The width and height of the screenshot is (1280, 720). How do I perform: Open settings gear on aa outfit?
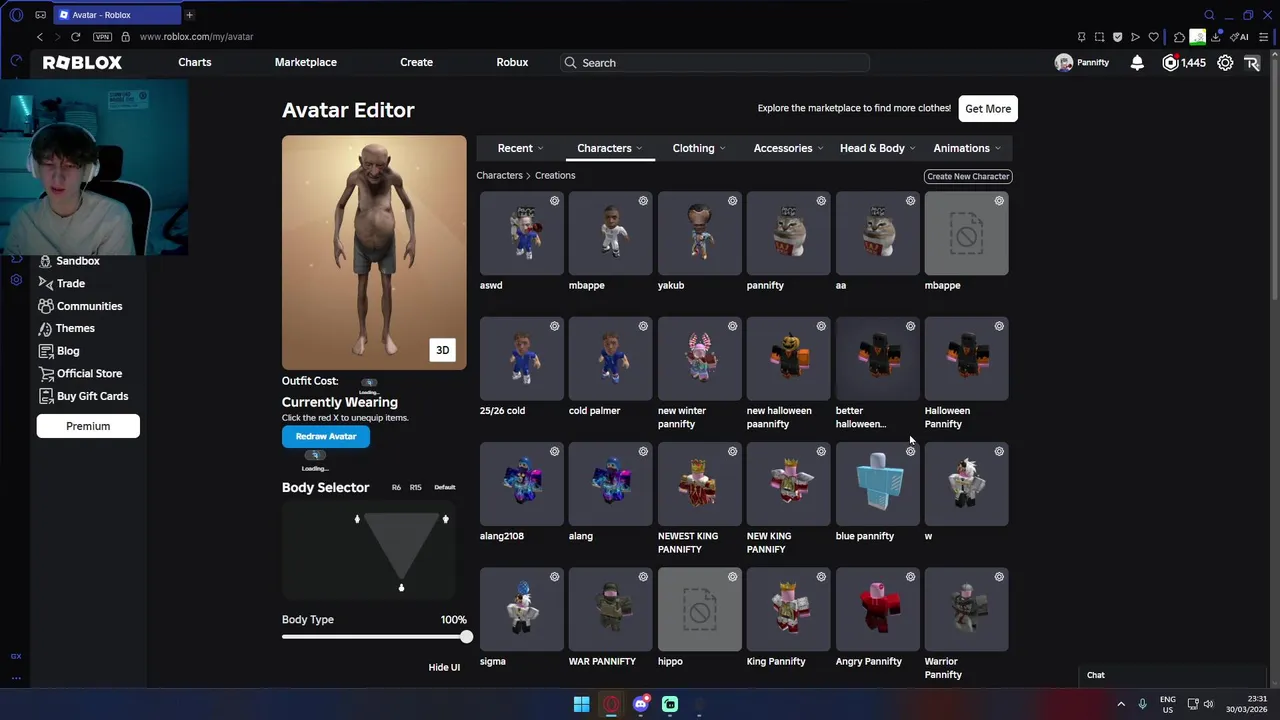[910, 201]
